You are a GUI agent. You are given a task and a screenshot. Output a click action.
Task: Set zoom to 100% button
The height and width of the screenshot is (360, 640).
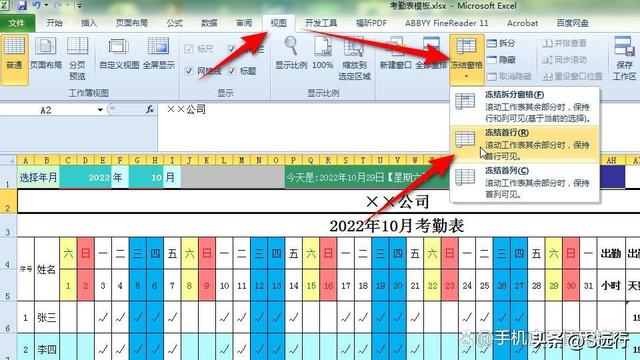pyautogui.click(x=322, y=53)
